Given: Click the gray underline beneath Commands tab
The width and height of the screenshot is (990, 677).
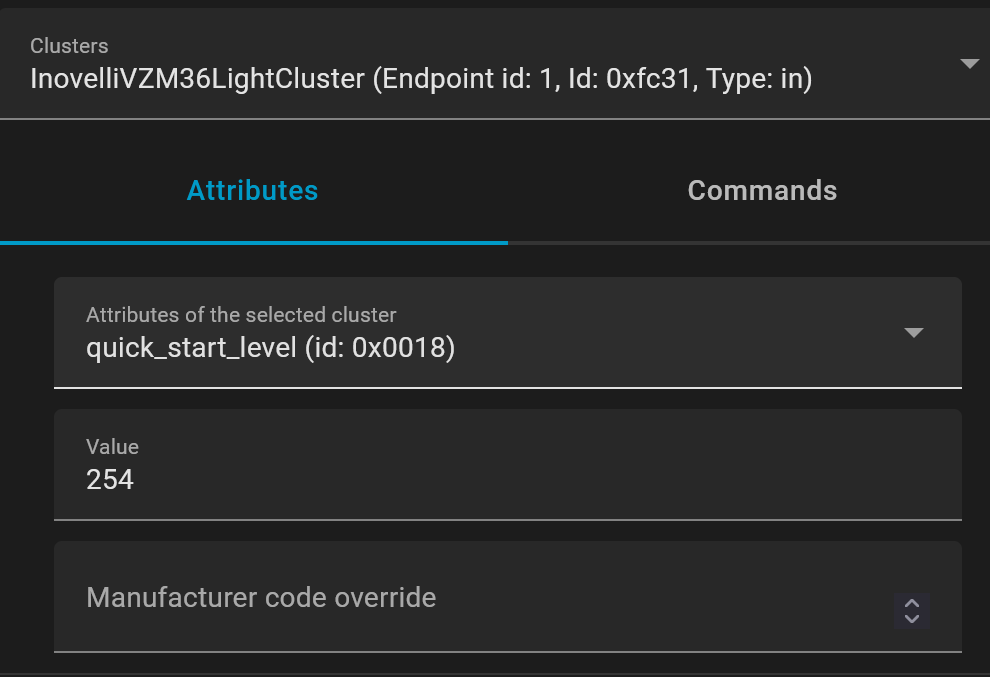Looking at the screenshot, I should click(x=748, y=242).
